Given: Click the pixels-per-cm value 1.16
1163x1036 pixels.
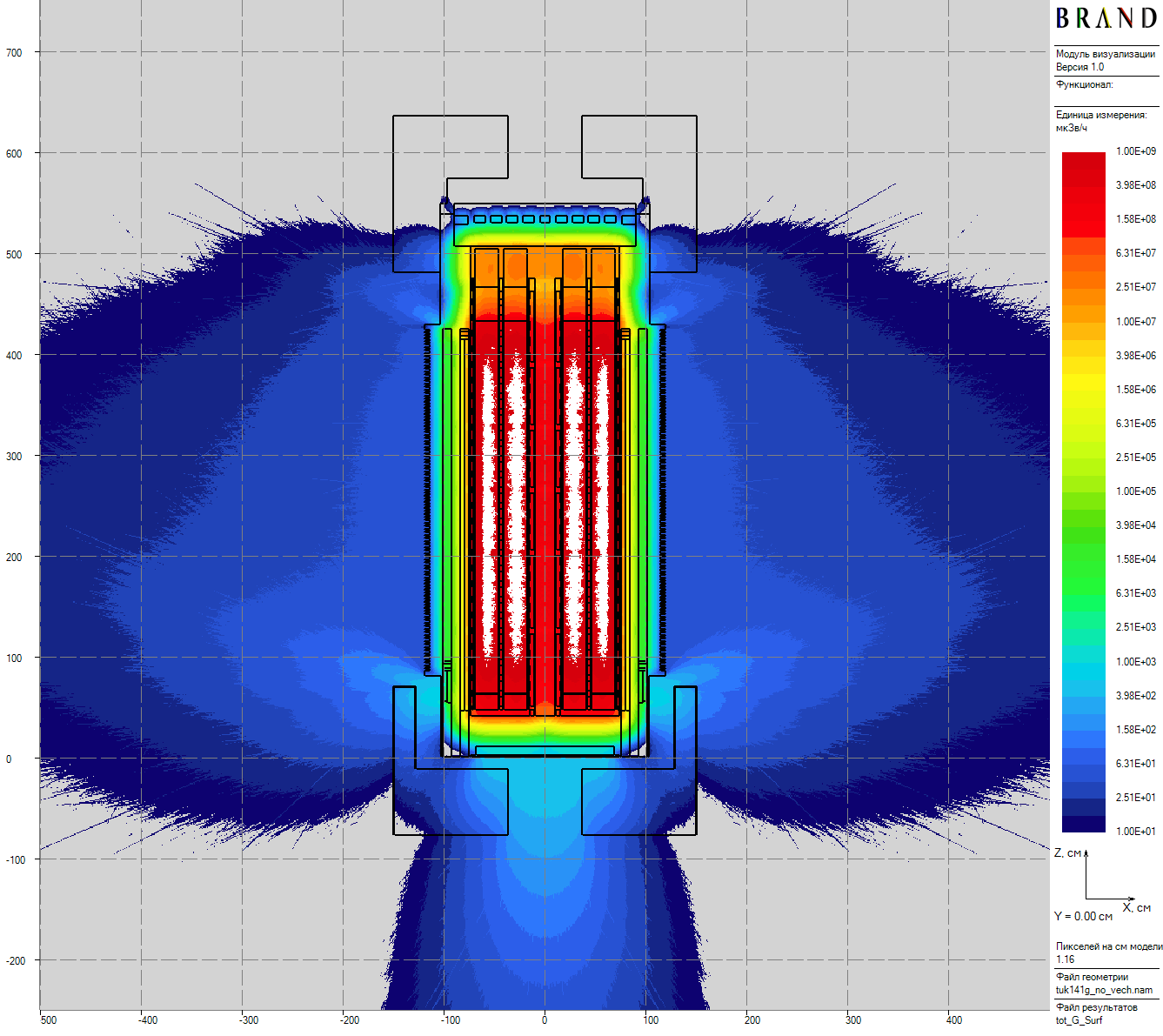Looking at the screenshot, I should (x=1065, y=959).
